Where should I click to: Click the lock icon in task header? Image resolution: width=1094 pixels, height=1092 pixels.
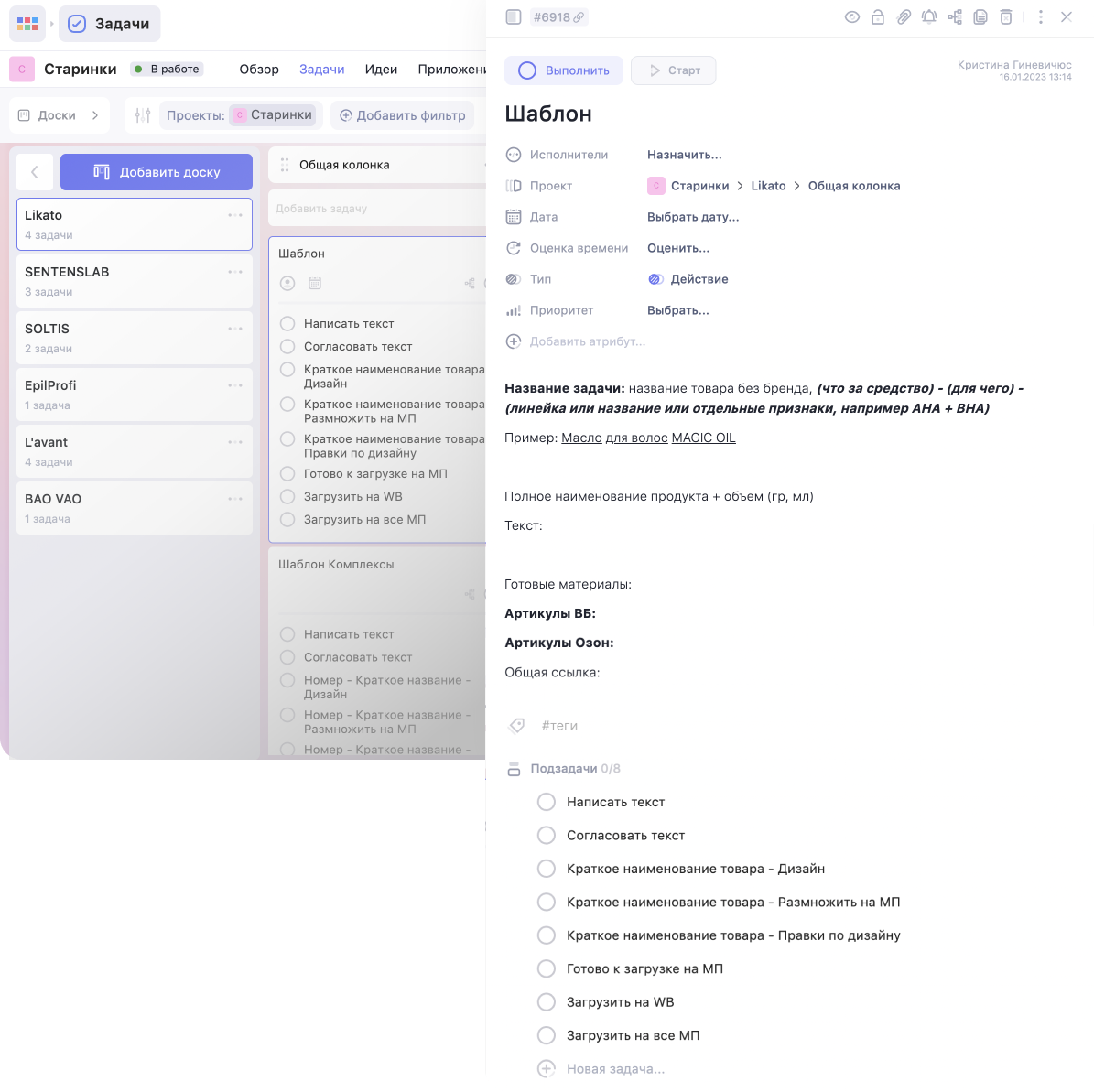pos(878,17)
